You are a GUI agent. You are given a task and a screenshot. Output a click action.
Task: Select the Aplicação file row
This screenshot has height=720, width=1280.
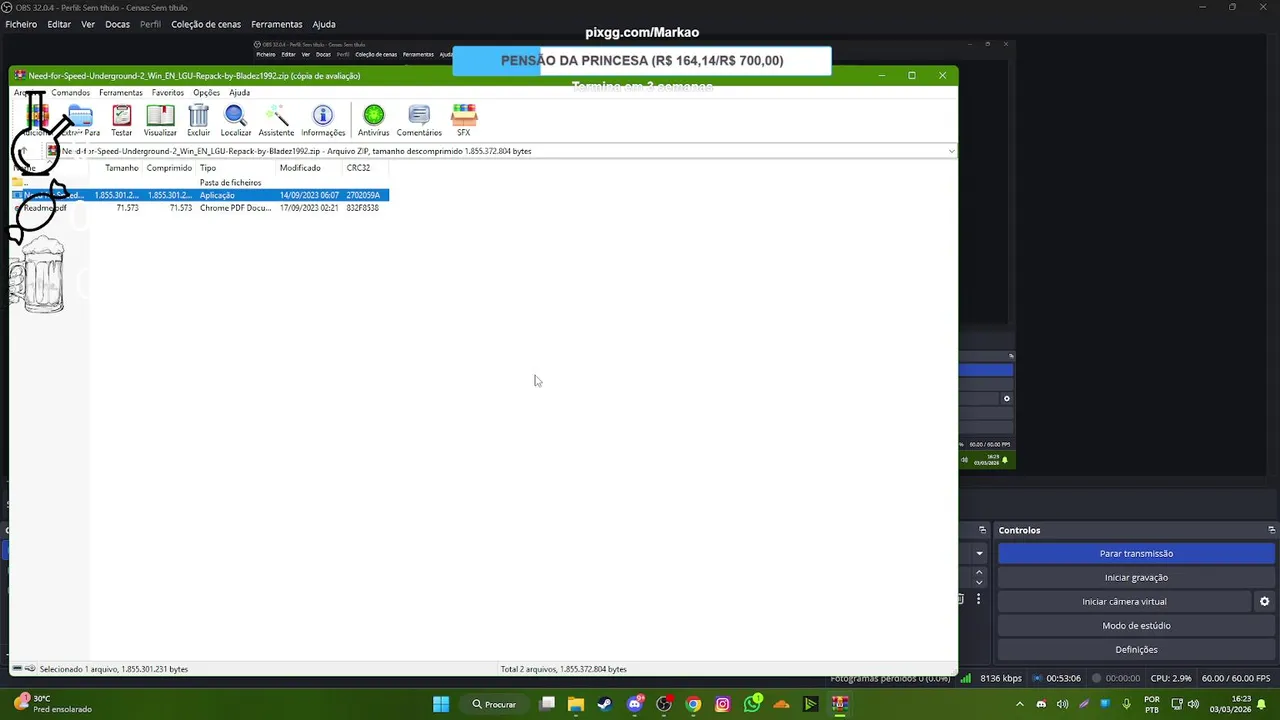coord(200,195)
